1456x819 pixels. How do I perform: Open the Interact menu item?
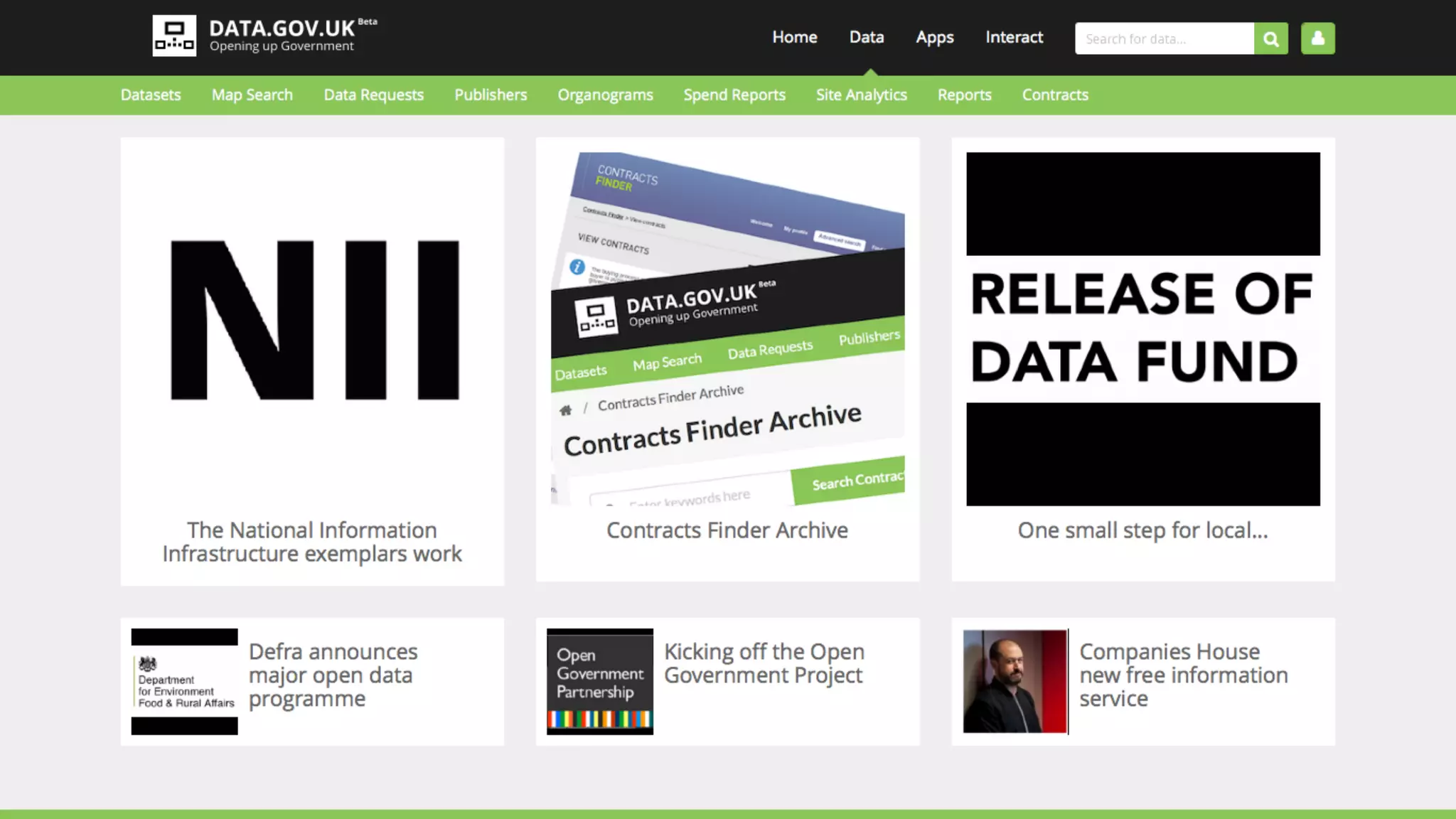pyautogui.click(x=1014, y=37)
